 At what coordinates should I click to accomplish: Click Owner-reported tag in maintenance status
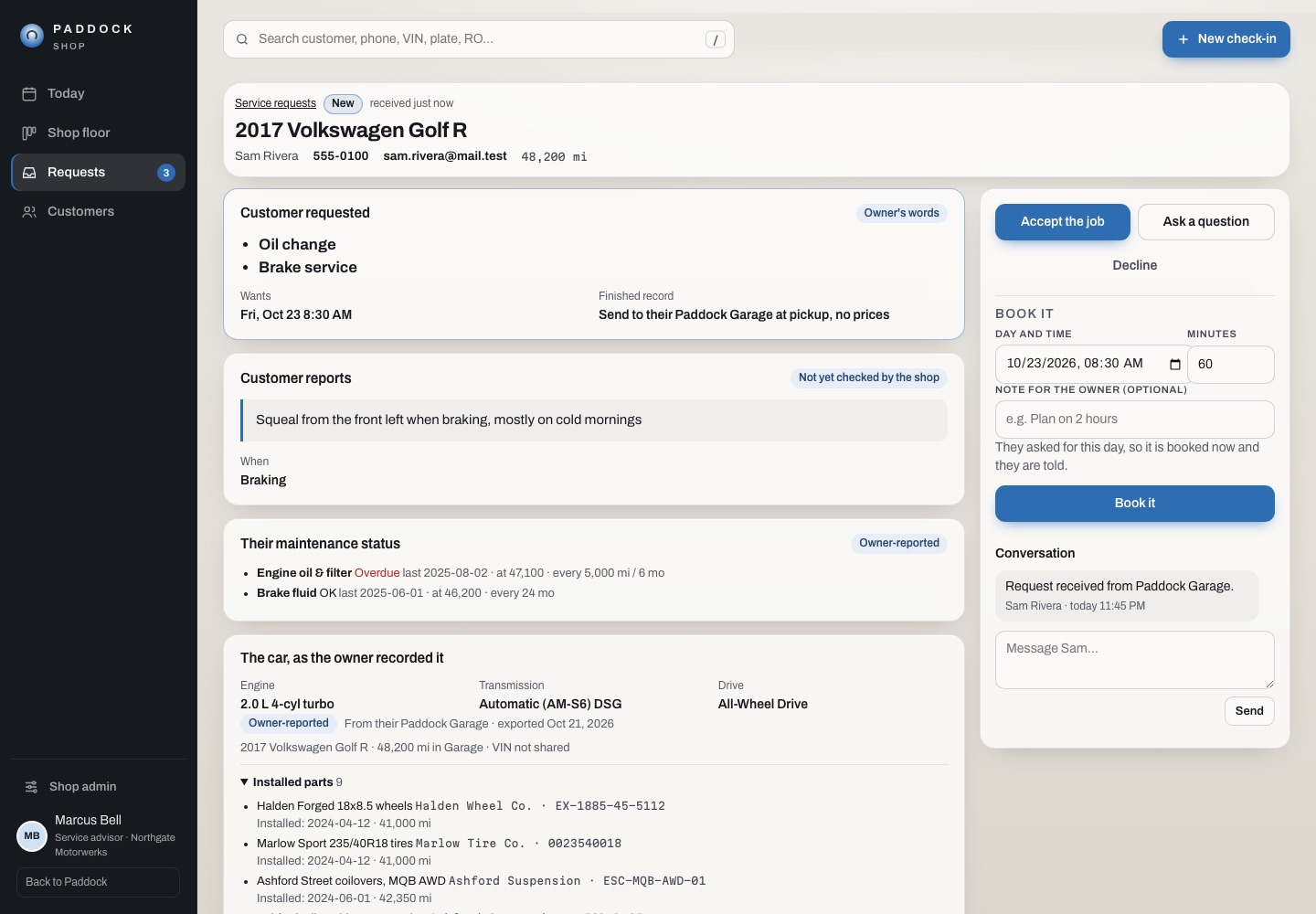(899, 543)
